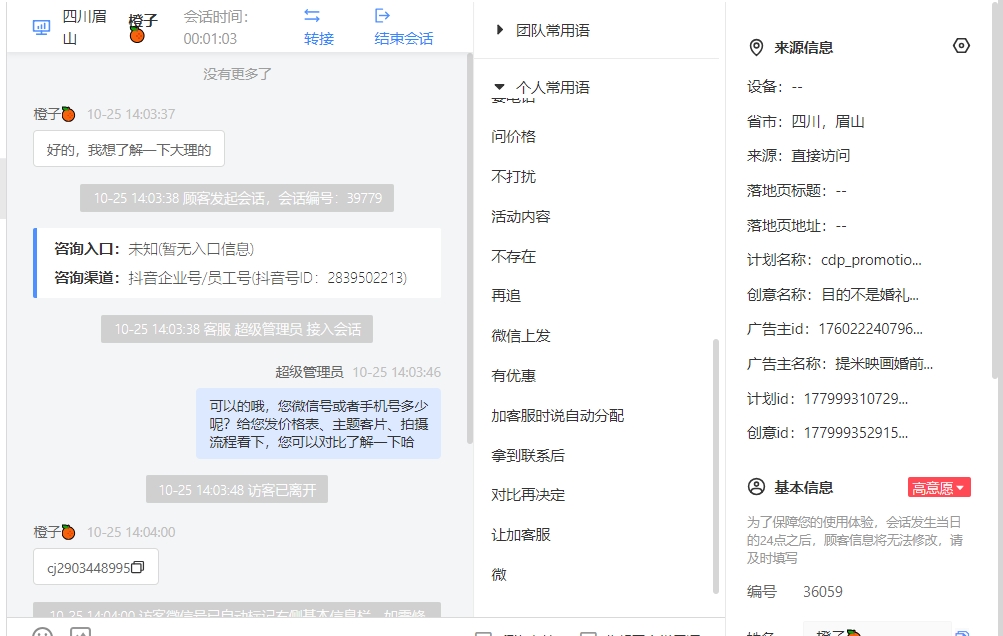Open the hexagon settings icon in 来源信息
Image resolution: width=1003 pixels, height=636 pixels.
961,45
